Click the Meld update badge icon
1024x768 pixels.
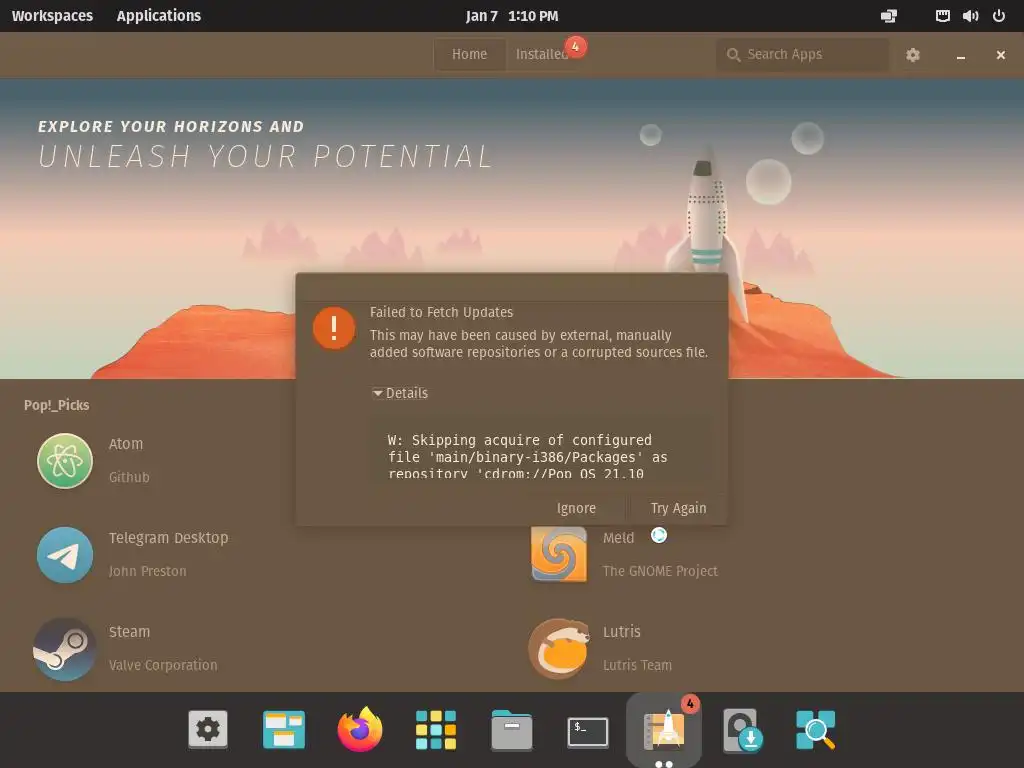click(x=659, y=535)
